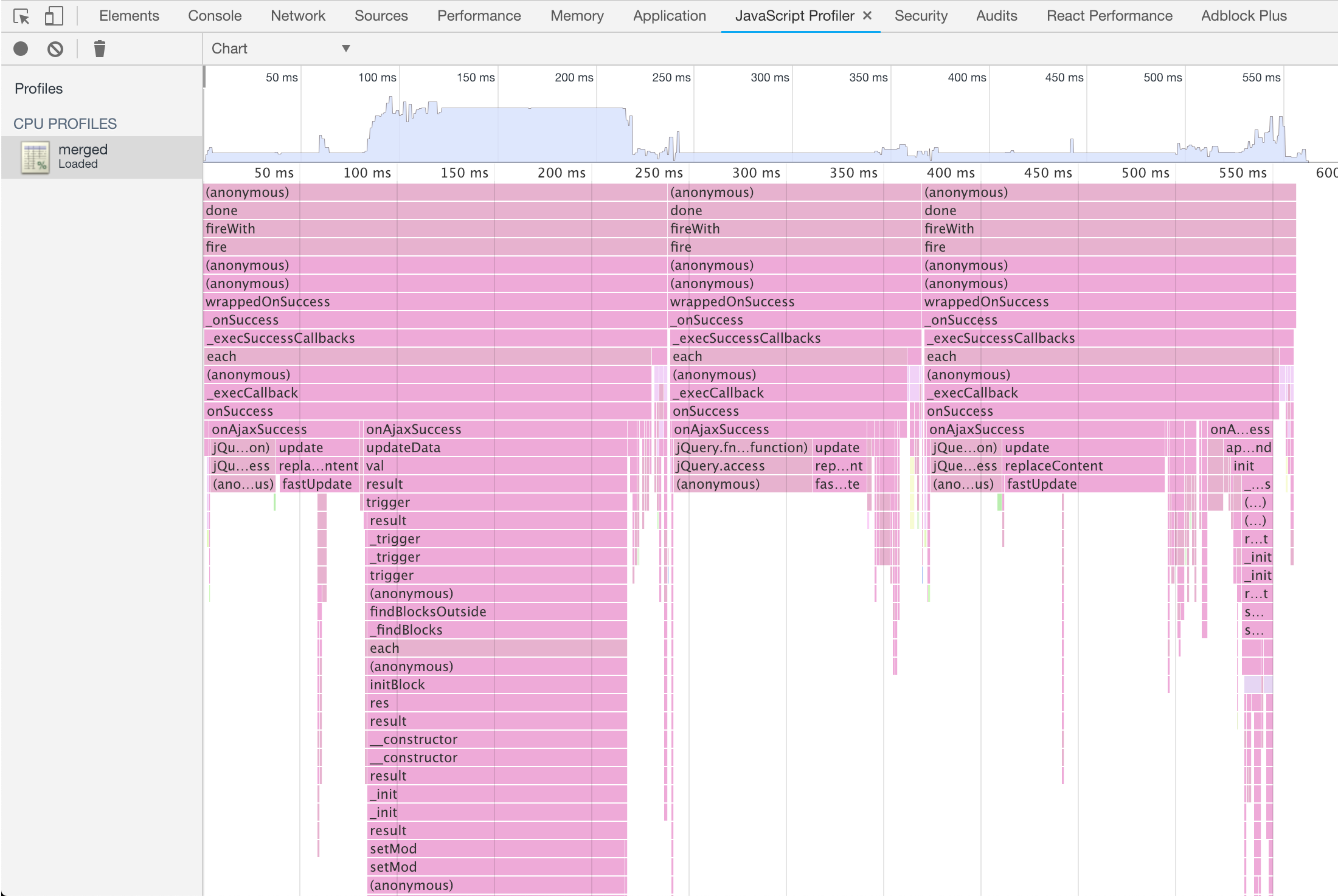Click the 300 ms ruler label in flame chart
Screen dimensions: 1338x896
(756, 173)
